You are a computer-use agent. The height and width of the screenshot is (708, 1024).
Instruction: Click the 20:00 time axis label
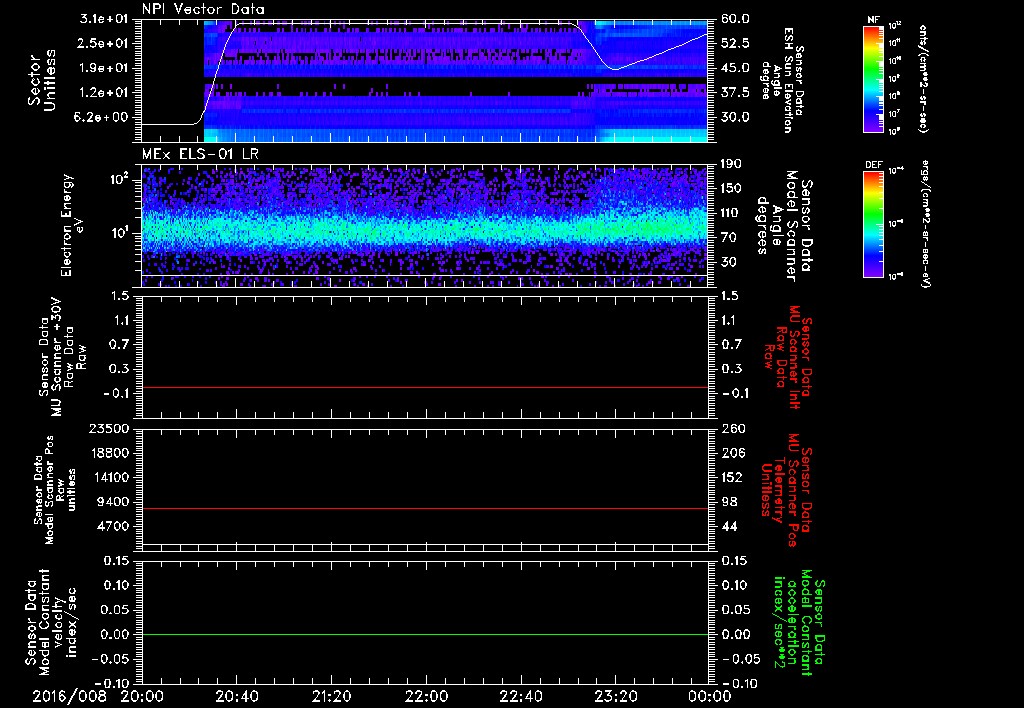(142, 696)
